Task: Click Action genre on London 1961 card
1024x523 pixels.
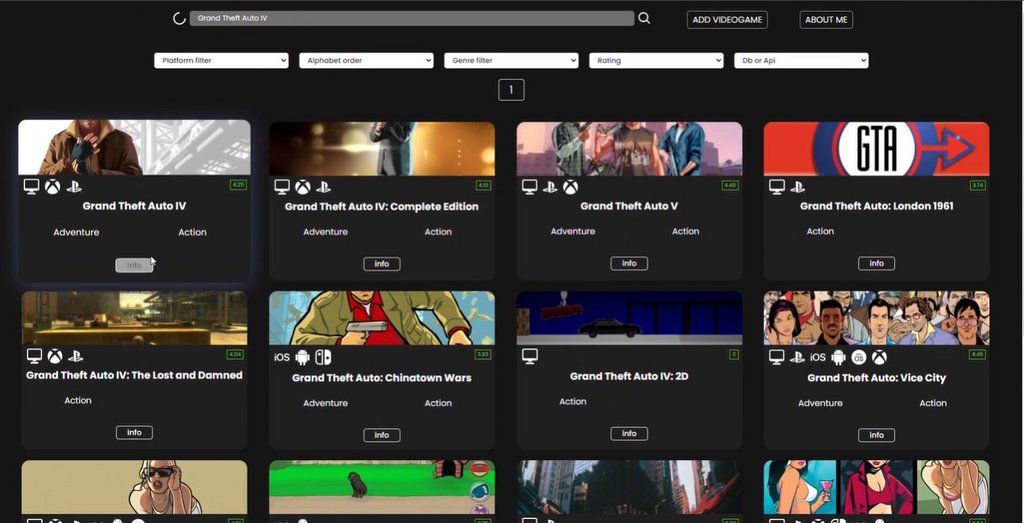Action: click(820, 231)
